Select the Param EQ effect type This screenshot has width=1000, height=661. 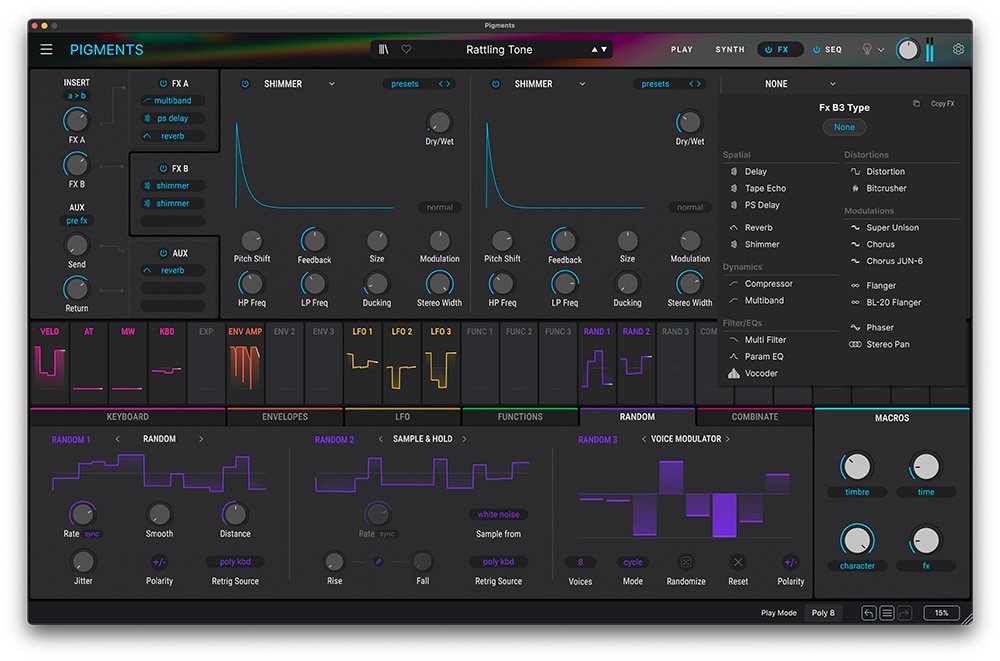tap(756, 357)
